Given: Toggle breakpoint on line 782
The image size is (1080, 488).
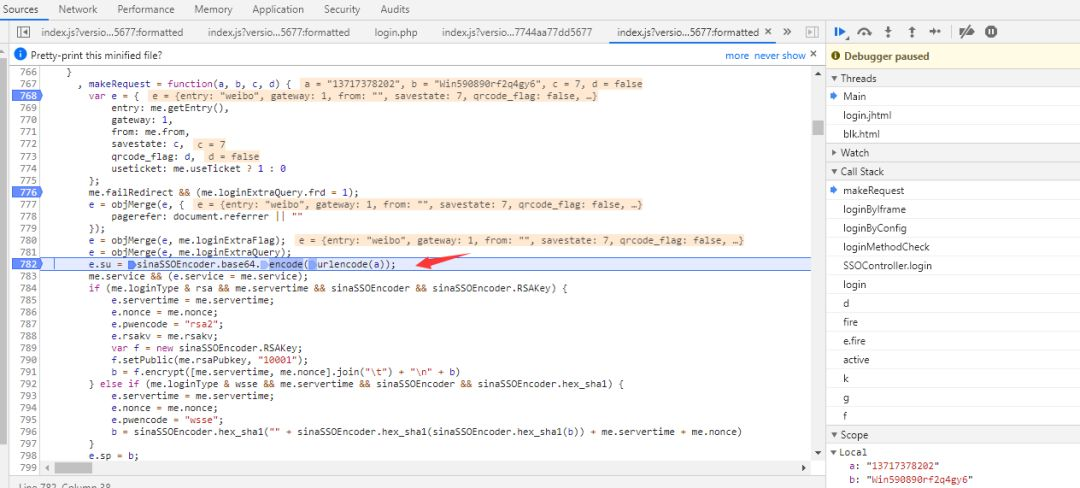Looking at the screenshot, I should (28, 264).
